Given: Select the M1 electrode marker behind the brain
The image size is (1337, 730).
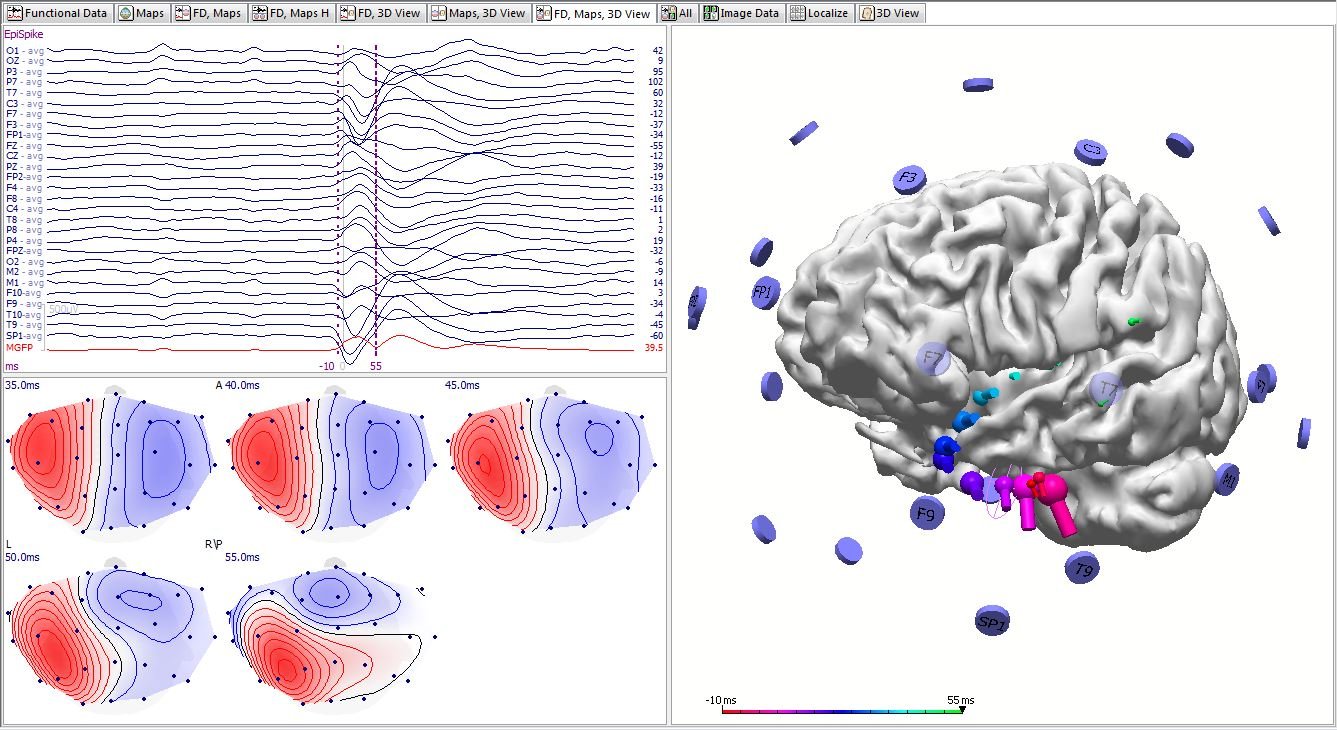Looking at the screenshot, I should click(1227, 479).
